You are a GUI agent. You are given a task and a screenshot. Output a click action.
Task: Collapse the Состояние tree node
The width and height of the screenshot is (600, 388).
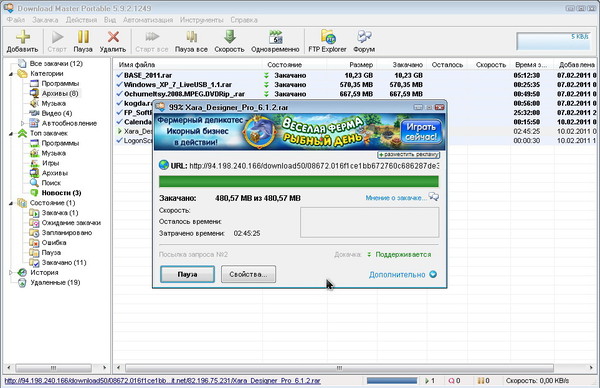pos(11,203)
